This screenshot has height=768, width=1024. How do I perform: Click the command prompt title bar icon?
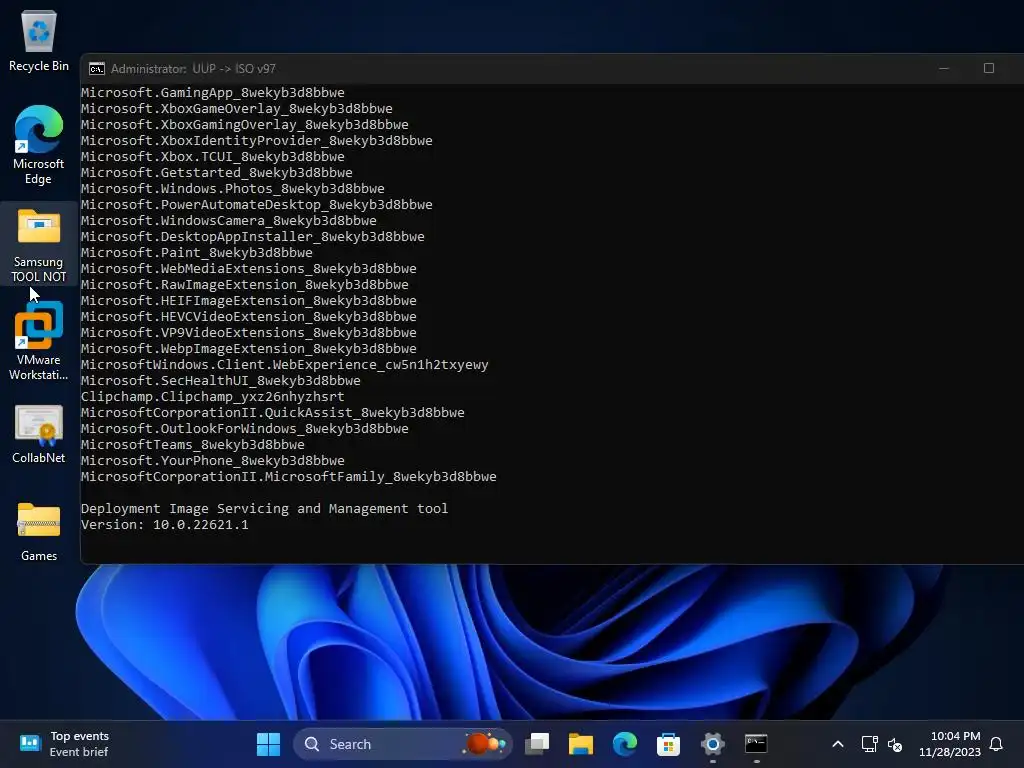97,69
